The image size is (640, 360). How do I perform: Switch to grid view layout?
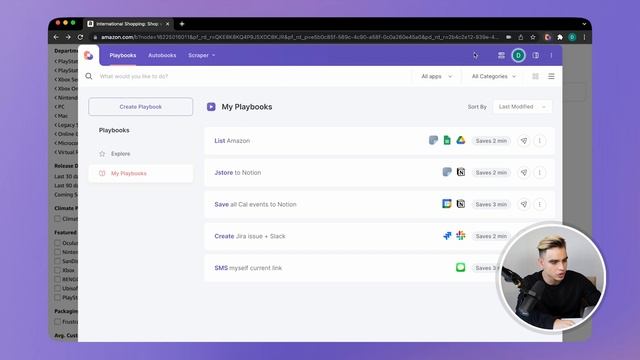(x=535, y=76)
